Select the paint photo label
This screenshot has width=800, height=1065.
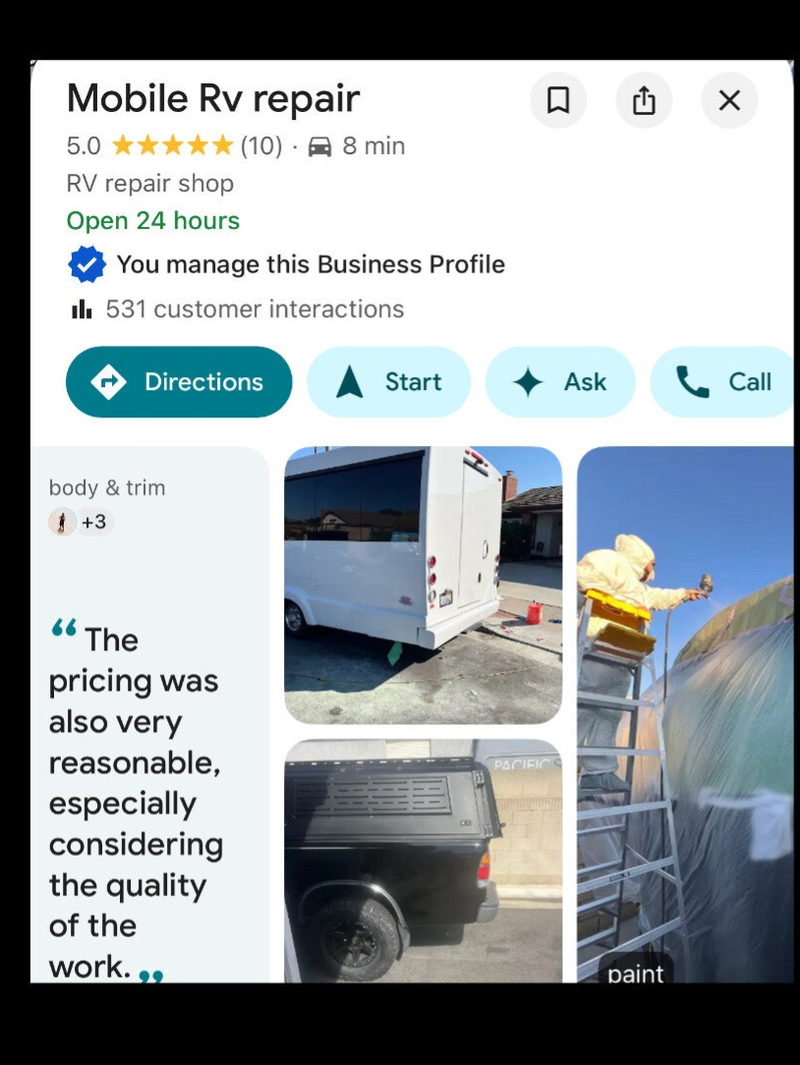[x=636, y=971]
